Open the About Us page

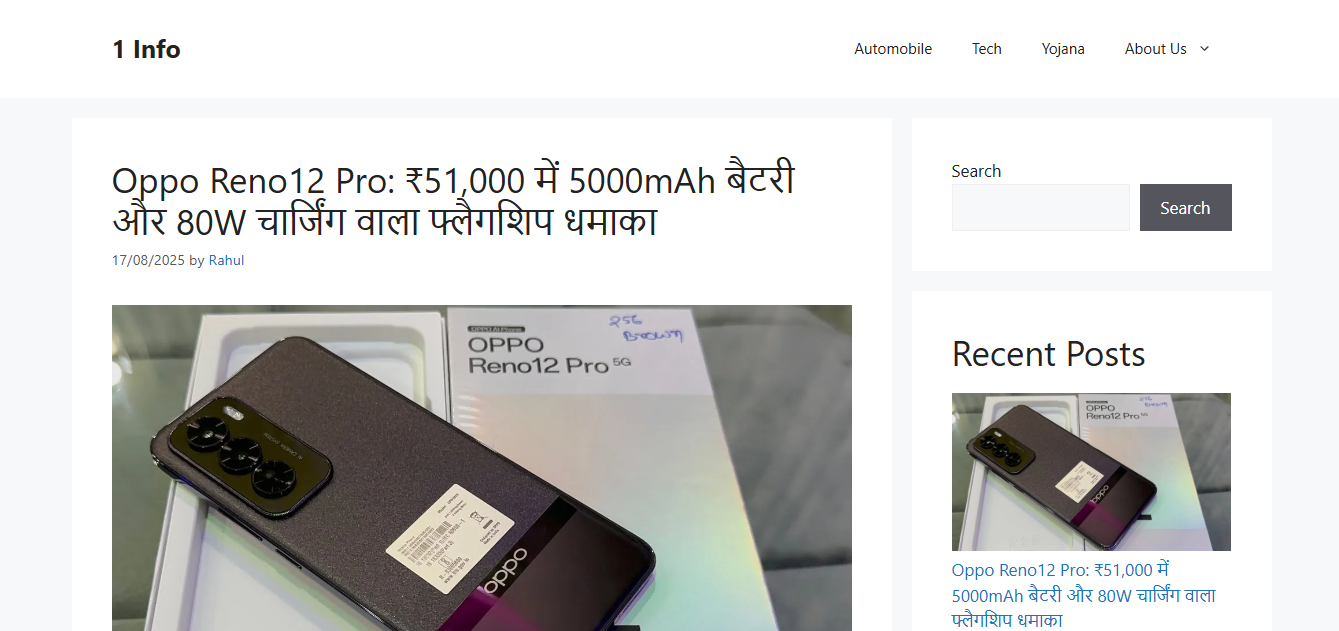(x=1155, y=49)
